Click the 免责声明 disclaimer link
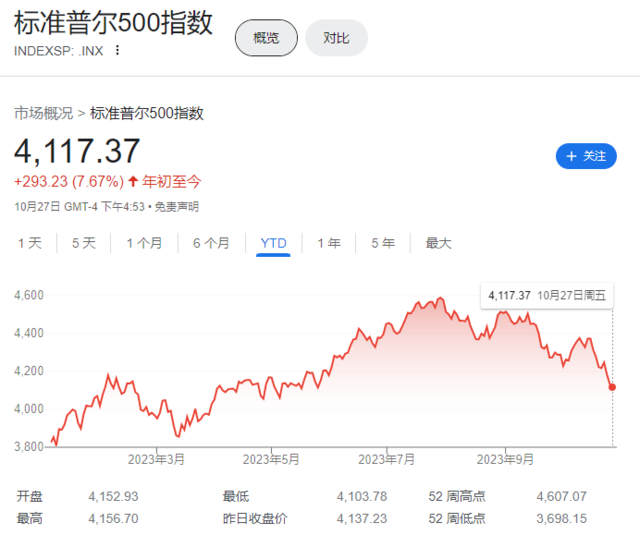Viewport: 640px width, 535px height. pos(176,207)
